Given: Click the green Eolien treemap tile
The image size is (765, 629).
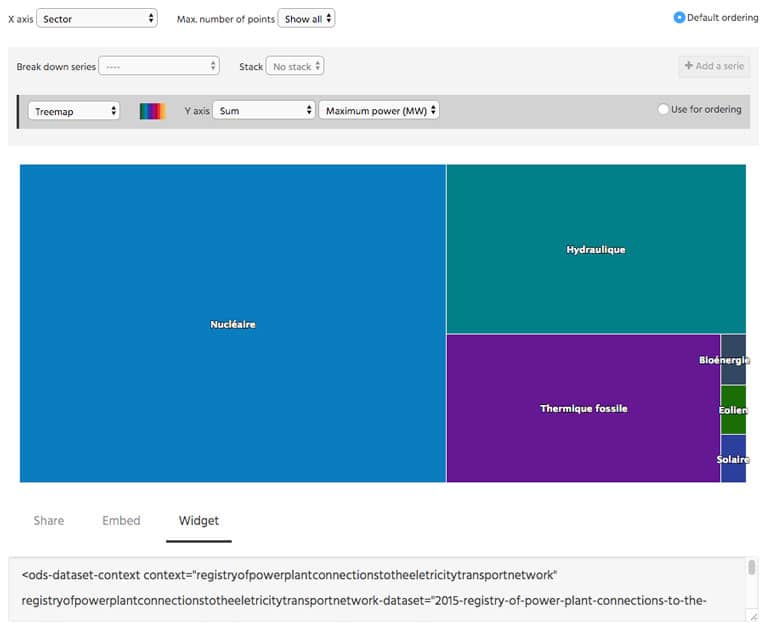Looking at the screenshot, I should point(733,410).
